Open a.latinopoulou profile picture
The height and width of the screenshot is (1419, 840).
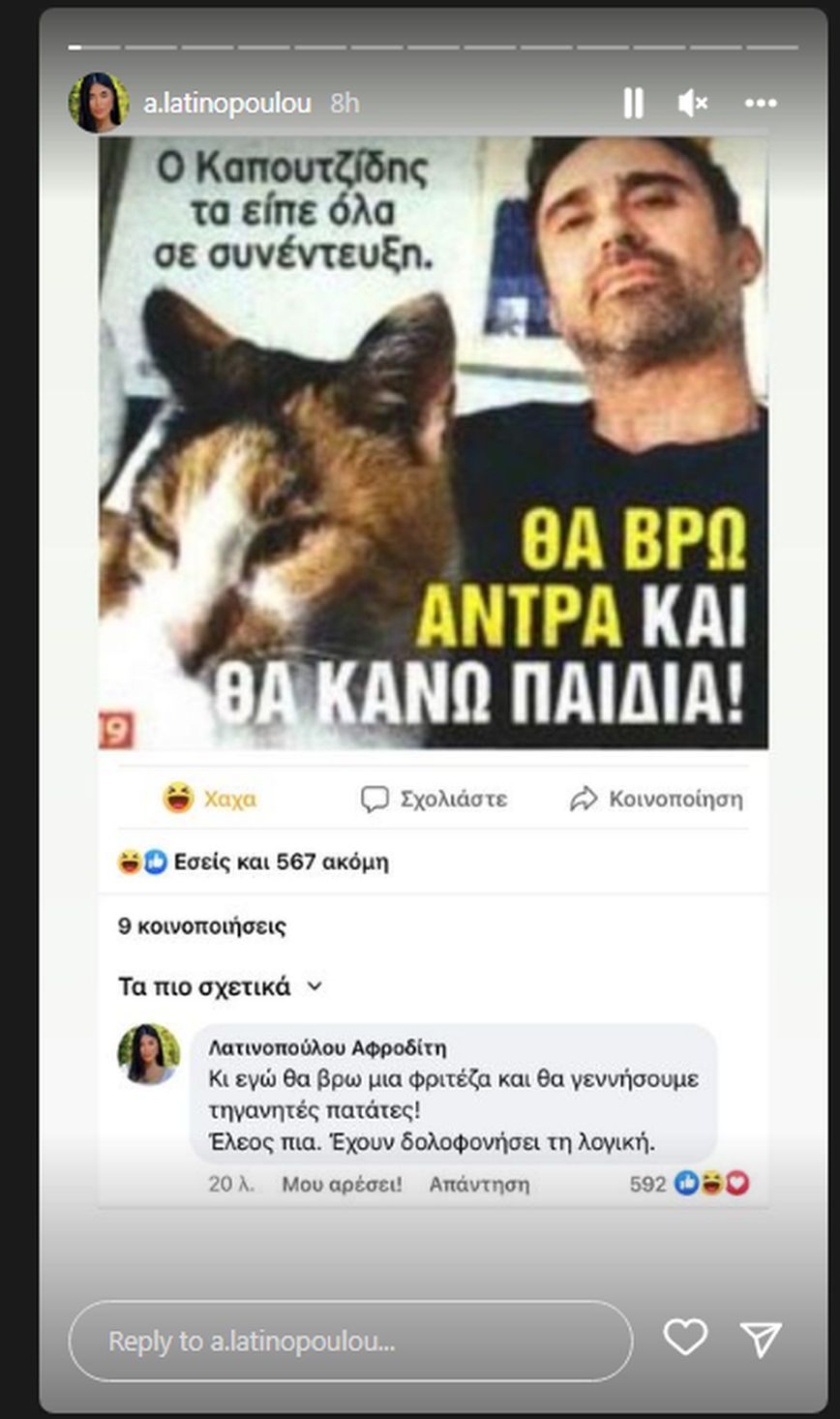coord(99,103)
